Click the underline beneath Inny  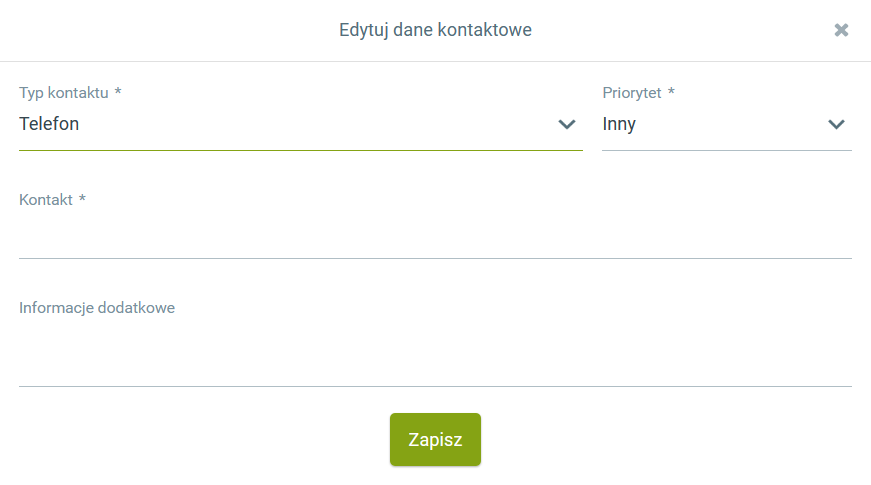coord(727,150)
